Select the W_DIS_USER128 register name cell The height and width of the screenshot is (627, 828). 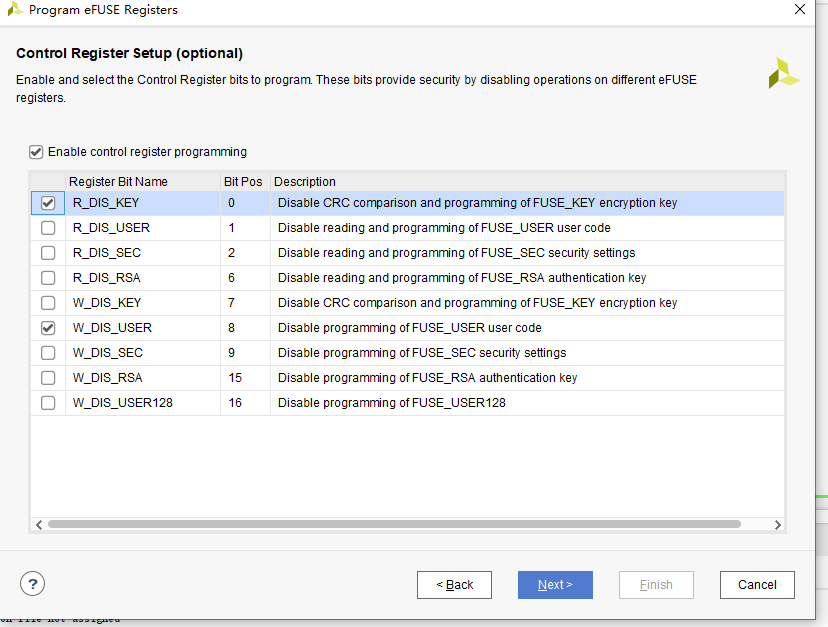point(143,403)
